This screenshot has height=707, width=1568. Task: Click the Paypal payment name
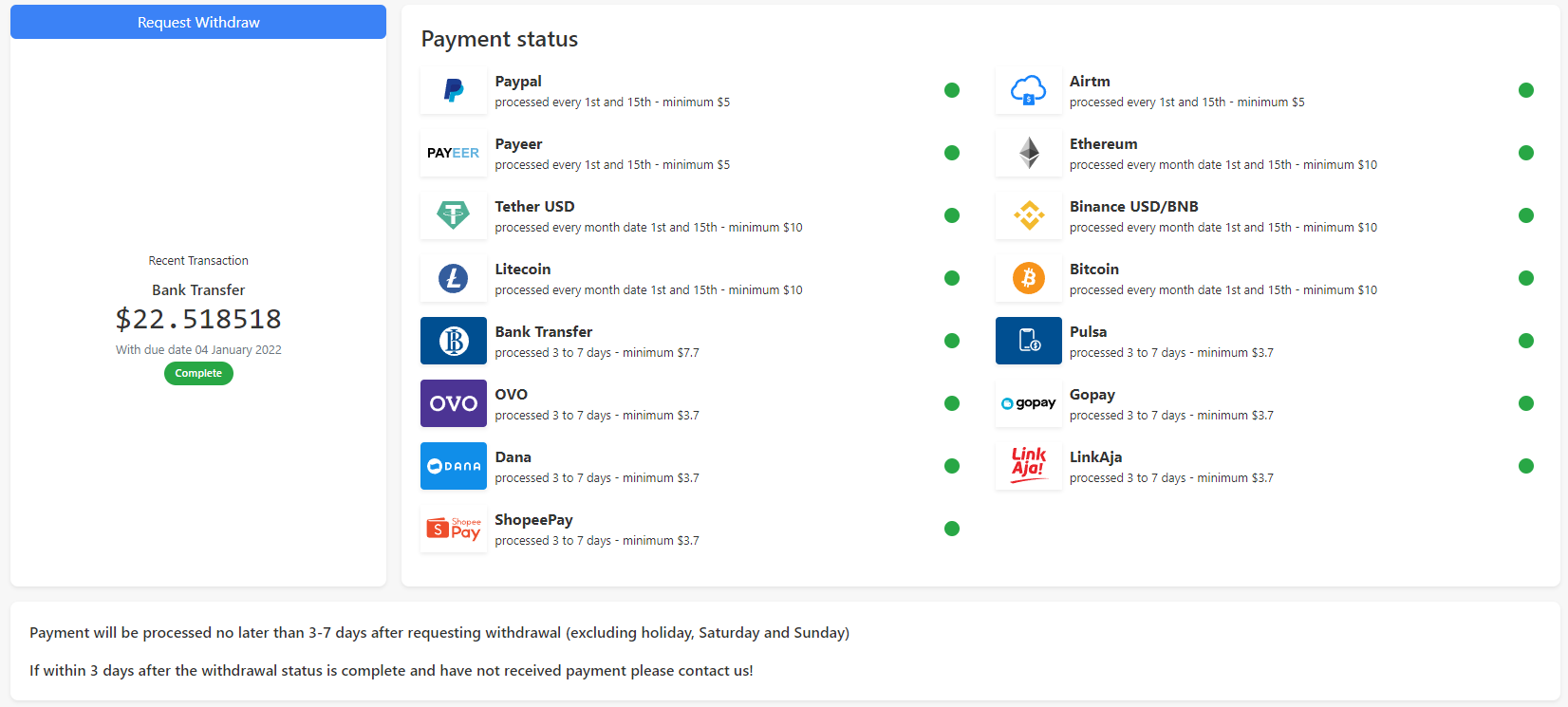tap(518, 82)
